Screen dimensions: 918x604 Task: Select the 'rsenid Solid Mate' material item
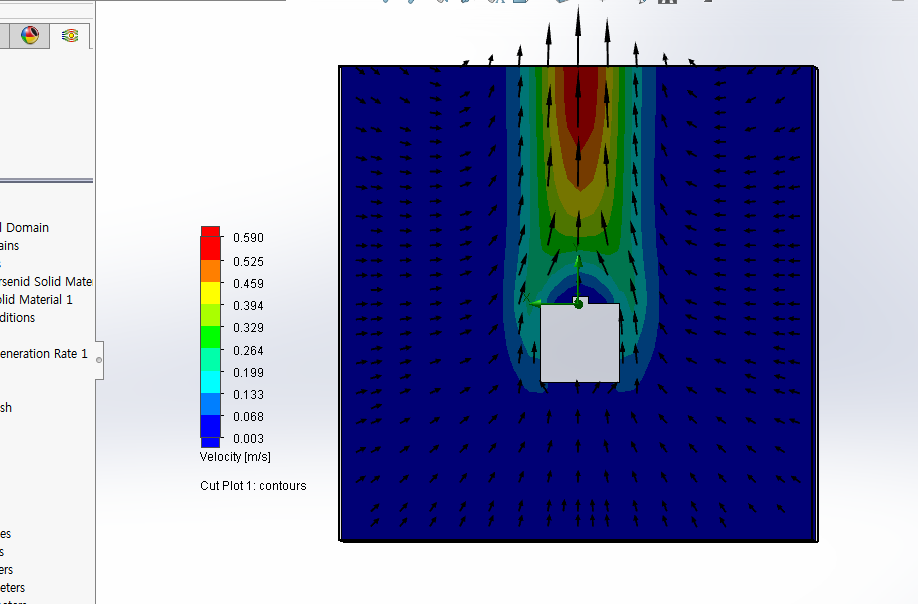[46, 282]
